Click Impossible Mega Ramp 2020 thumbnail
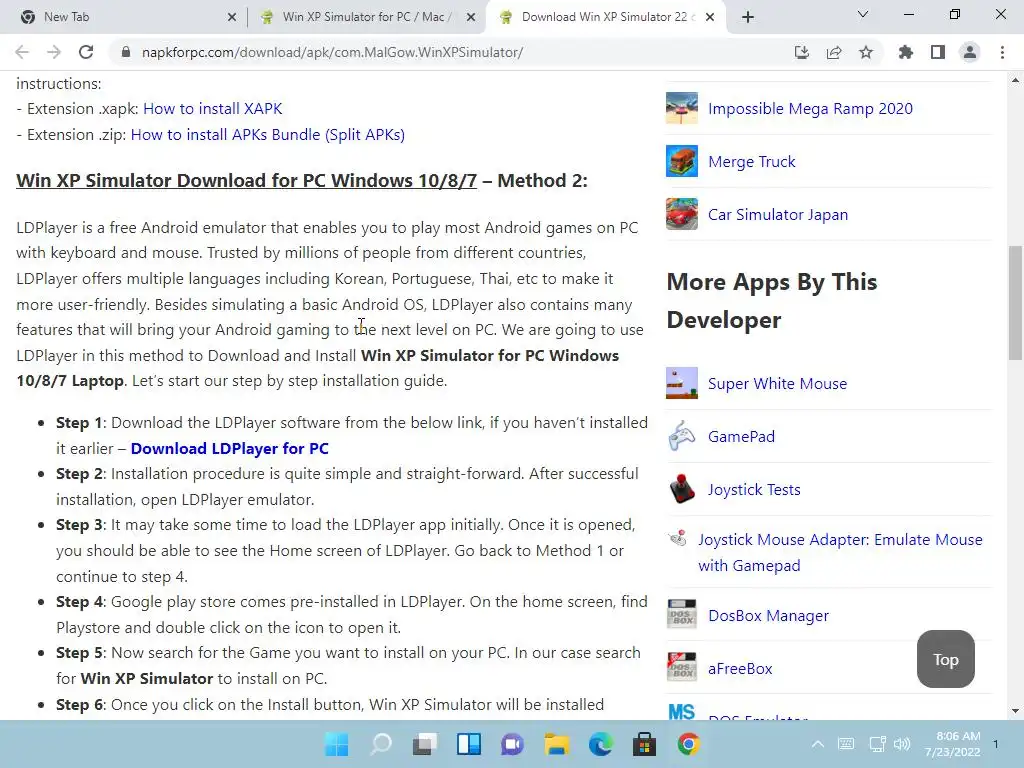This screenshot has height=768, width=1024. [x=682, y=108]
